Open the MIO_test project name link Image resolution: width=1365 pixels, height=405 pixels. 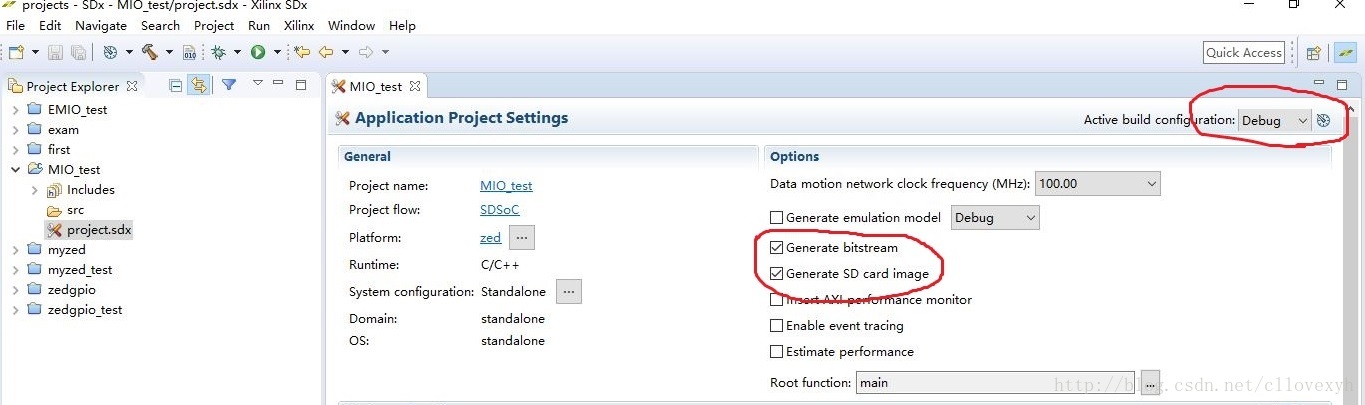click(506, 185)
